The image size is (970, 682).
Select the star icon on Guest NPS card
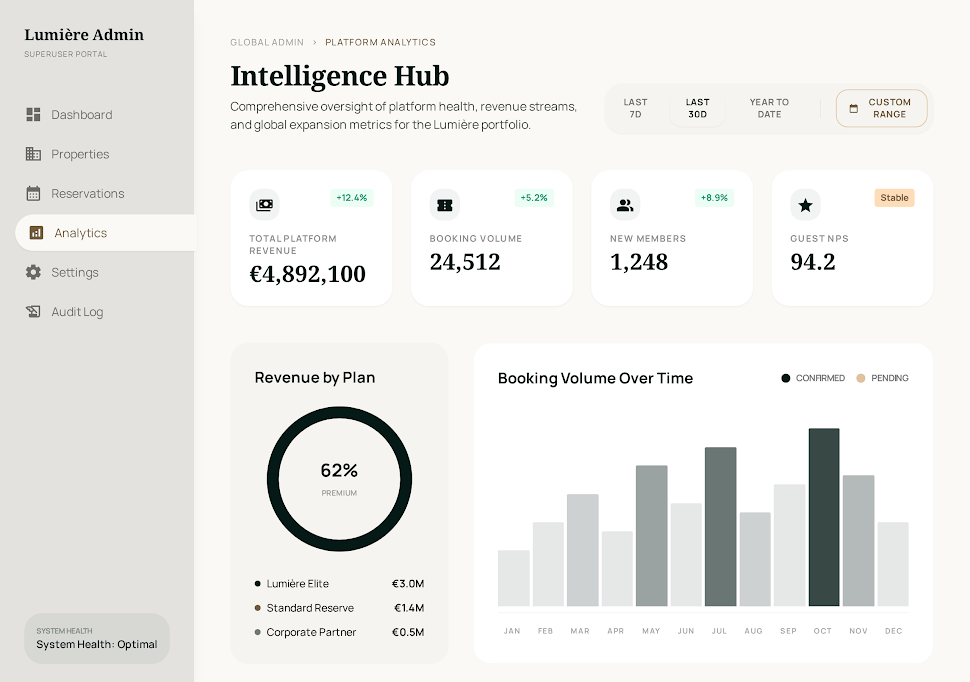tap(805, 204)
